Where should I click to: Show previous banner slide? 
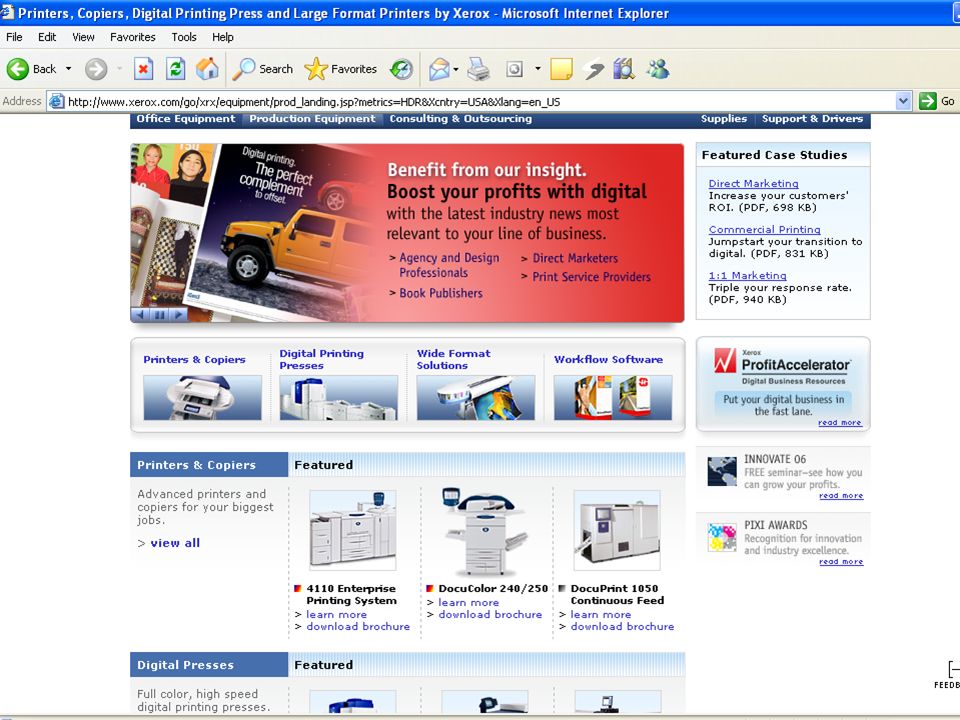[x=141, y=315]
